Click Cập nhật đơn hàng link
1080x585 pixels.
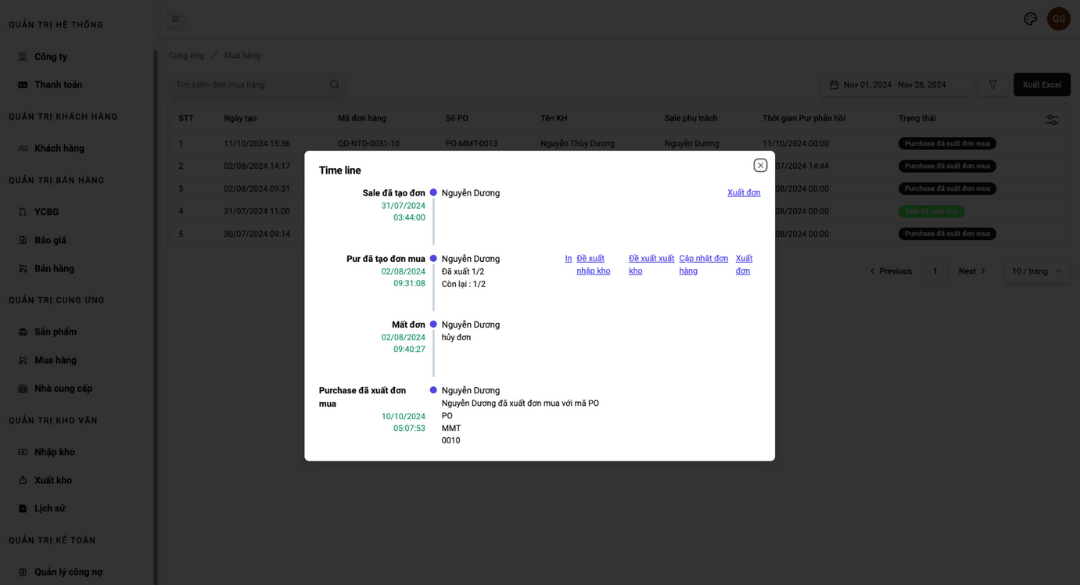[x=703, y=264]
